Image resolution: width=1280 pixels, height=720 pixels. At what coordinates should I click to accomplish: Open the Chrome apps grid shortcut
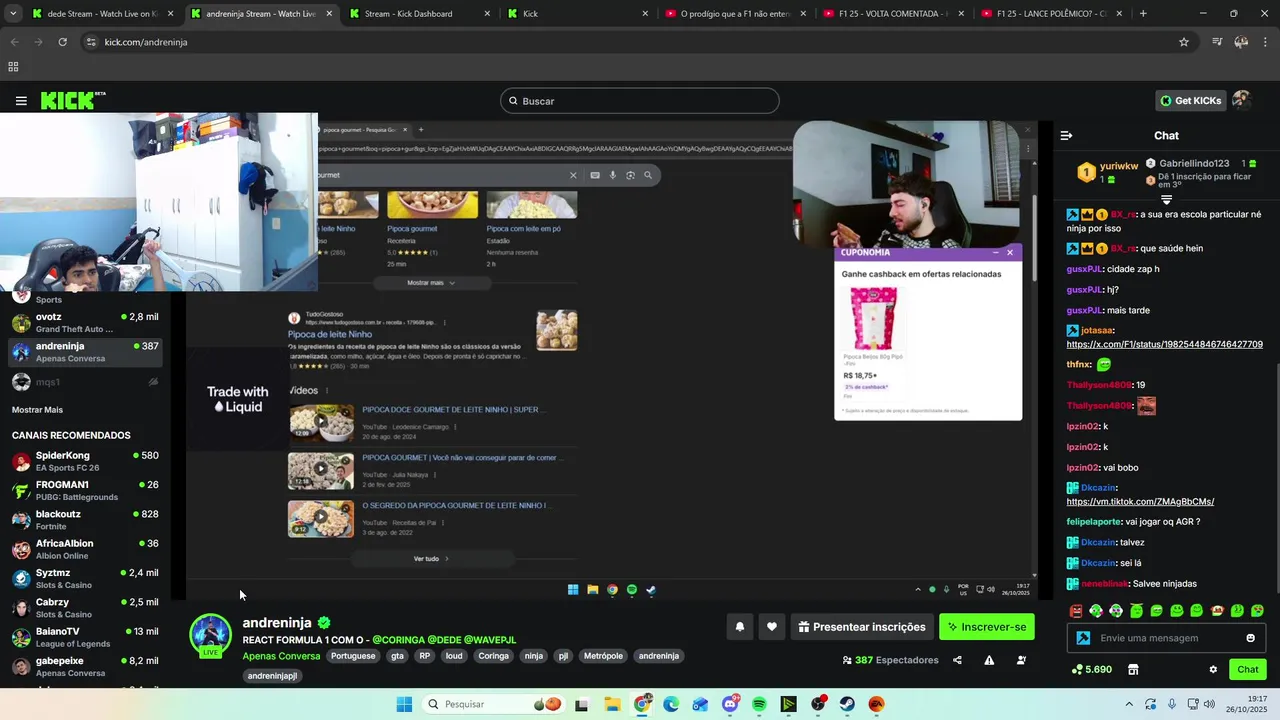click(x=13, y=67)
